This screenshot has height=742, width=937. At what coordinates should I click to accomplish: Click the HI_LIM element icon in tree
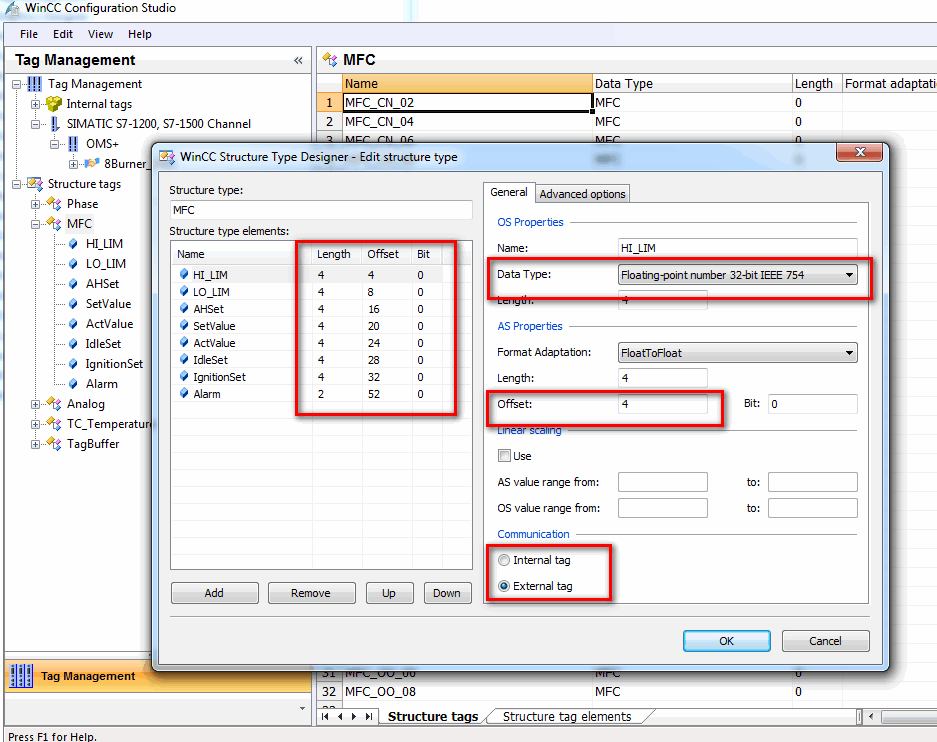(73, 244)
